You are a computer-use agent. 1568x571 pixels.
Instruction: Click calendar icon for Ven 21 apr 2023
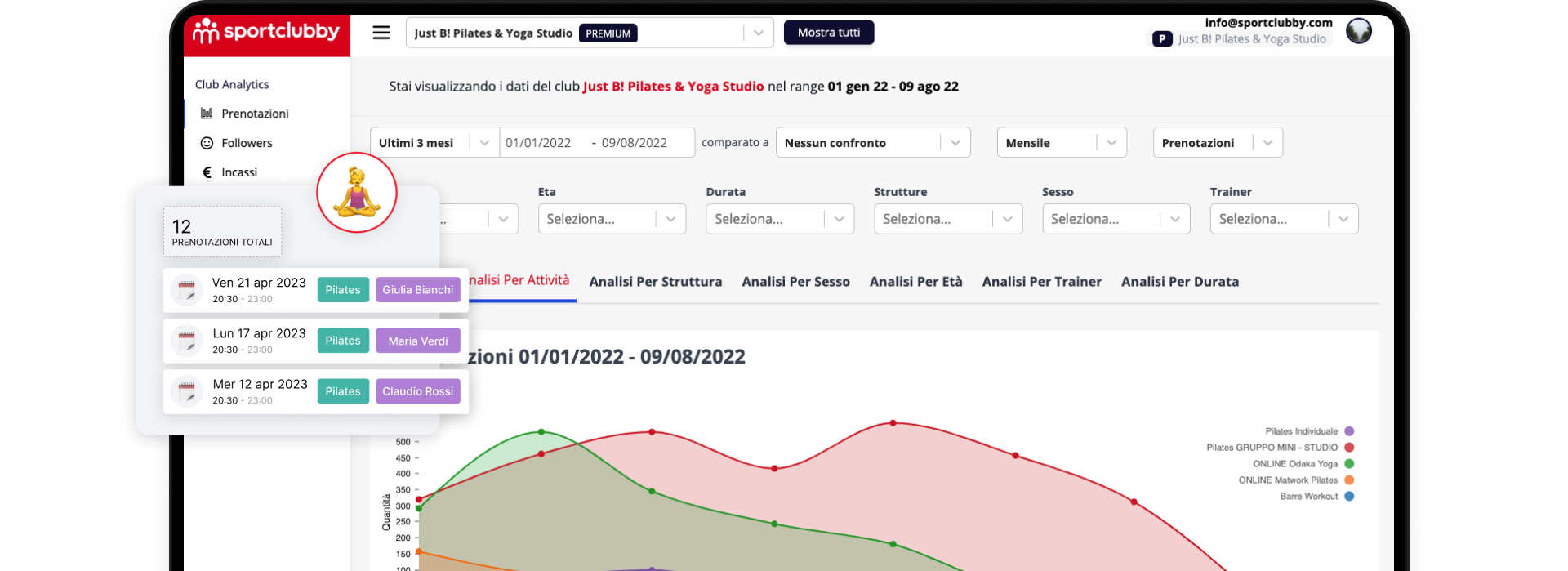pyautogui.click(x=187, y=290)
